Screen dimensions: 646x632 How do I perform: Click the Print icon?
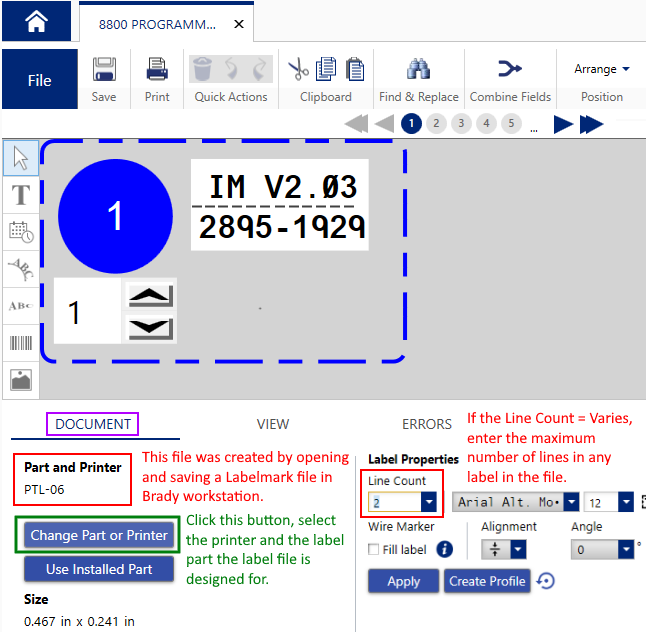157,69
